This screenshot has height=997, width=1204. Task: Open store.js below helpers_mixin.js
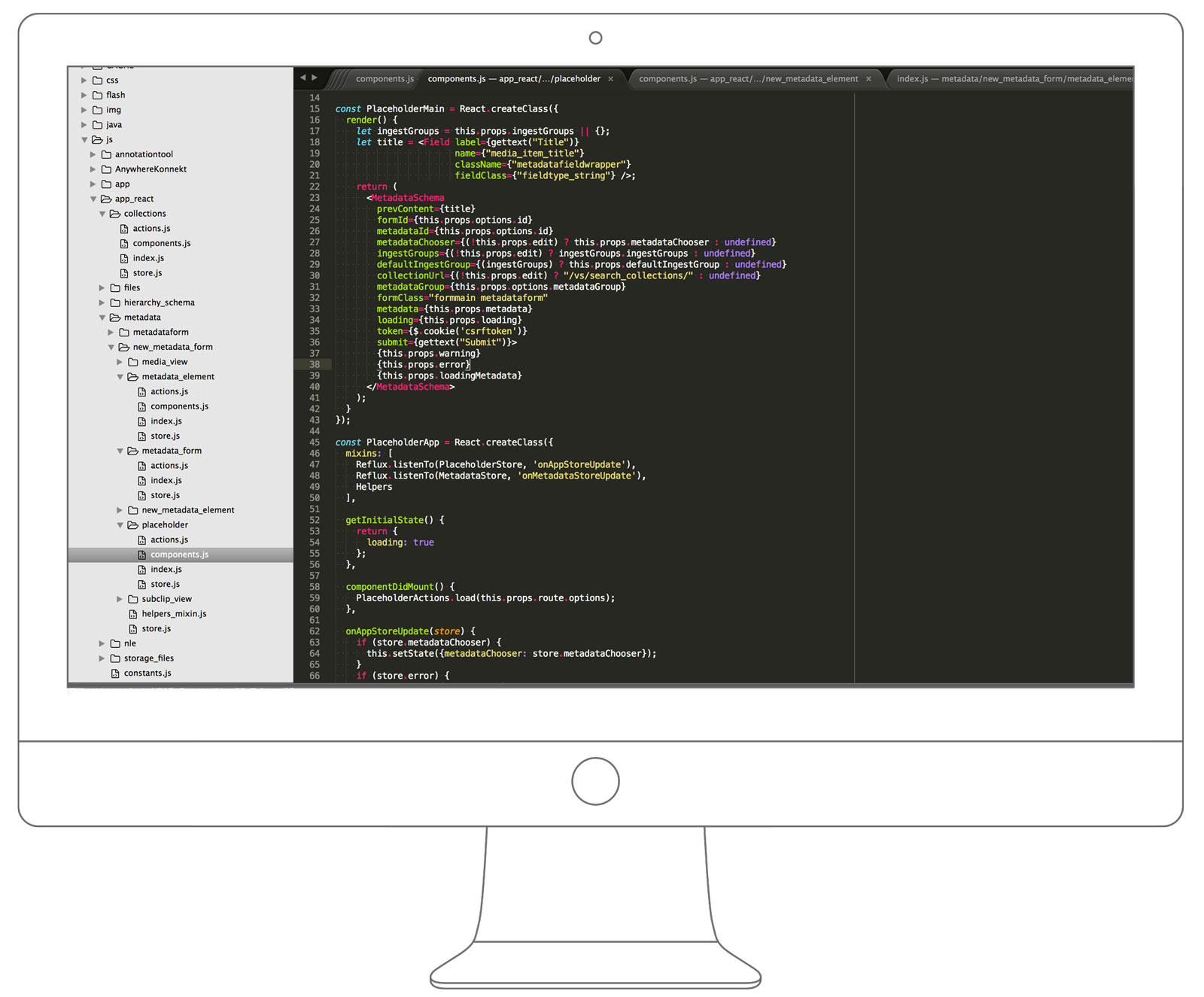[157, 628]
